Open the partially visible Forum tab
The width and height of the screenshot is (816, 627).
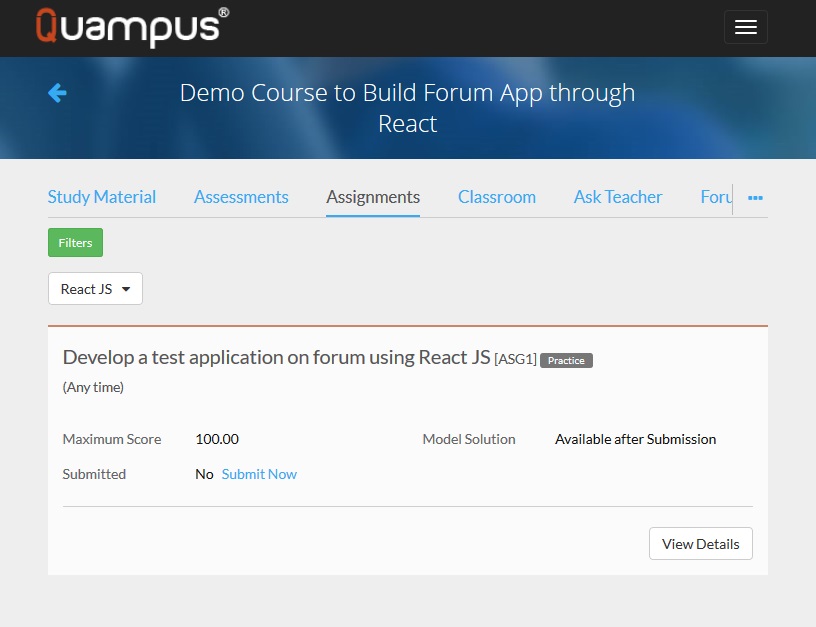[x=716, y=197]
